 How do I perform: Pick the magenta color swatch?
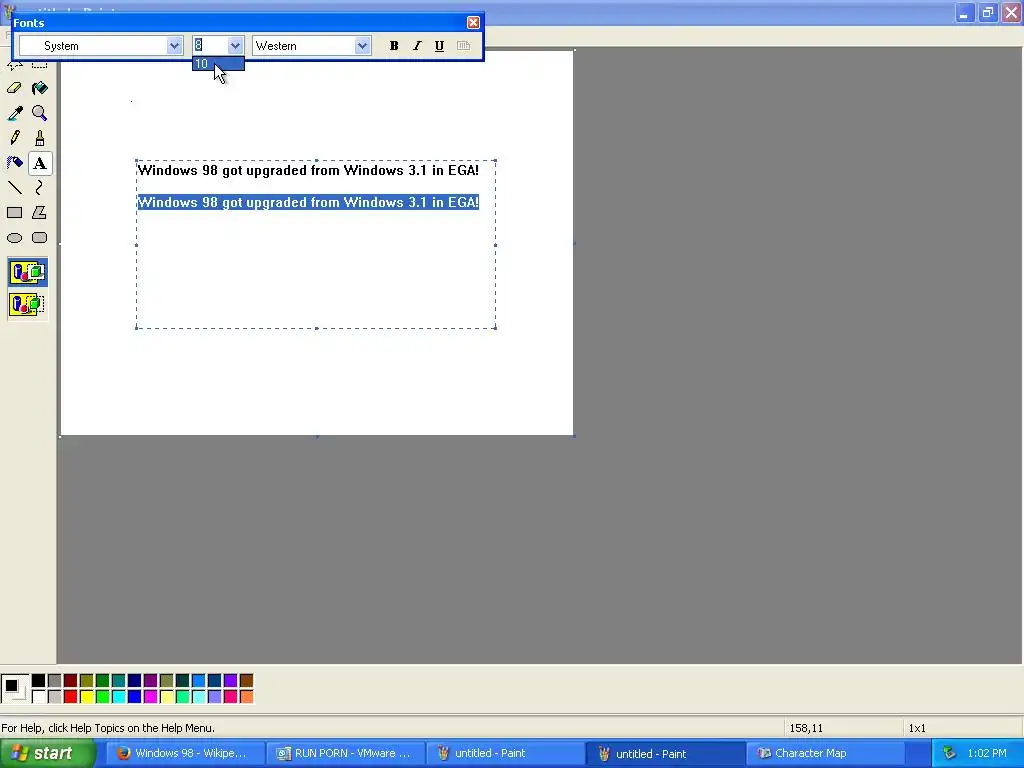point(150,697)
